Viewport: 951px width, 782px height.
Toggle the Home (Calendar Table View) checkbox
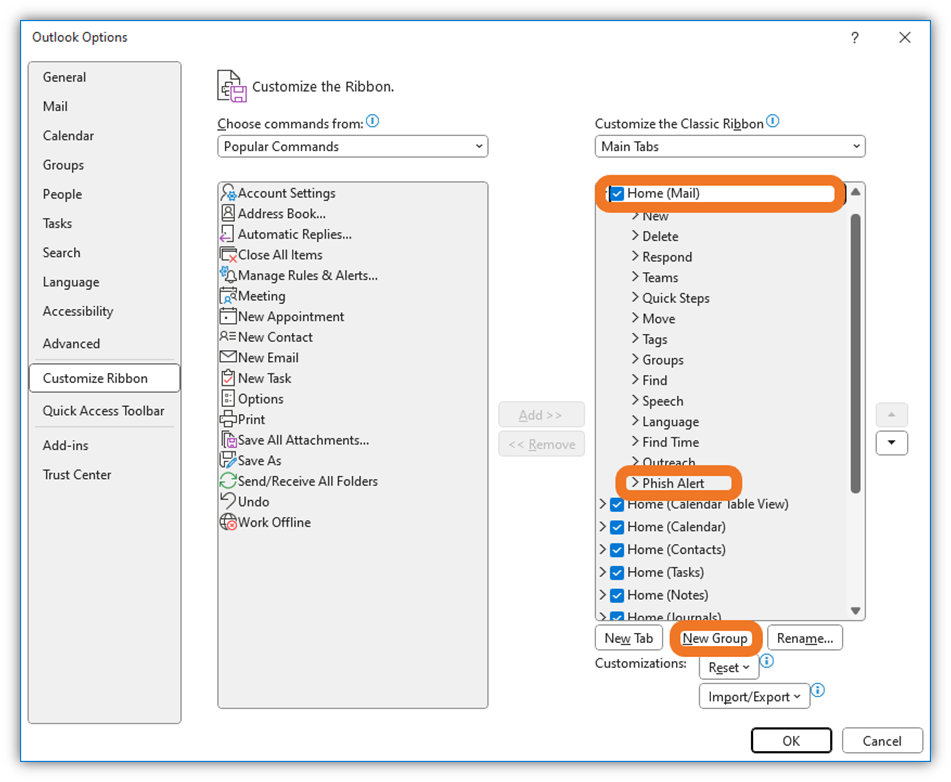click(617, 505)
